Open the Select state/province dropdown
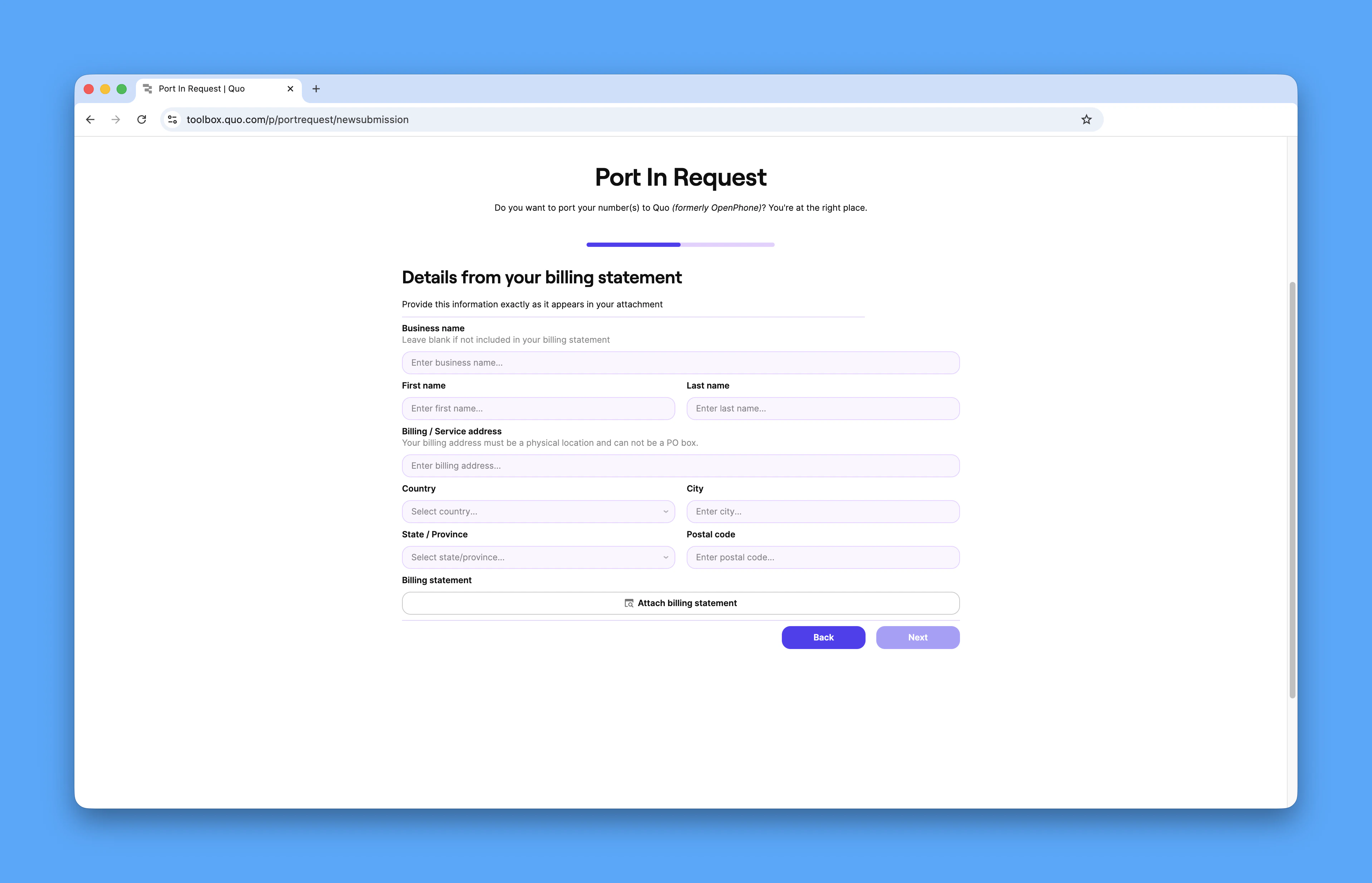Screen dimensions: 1372x883 point(538,557)
